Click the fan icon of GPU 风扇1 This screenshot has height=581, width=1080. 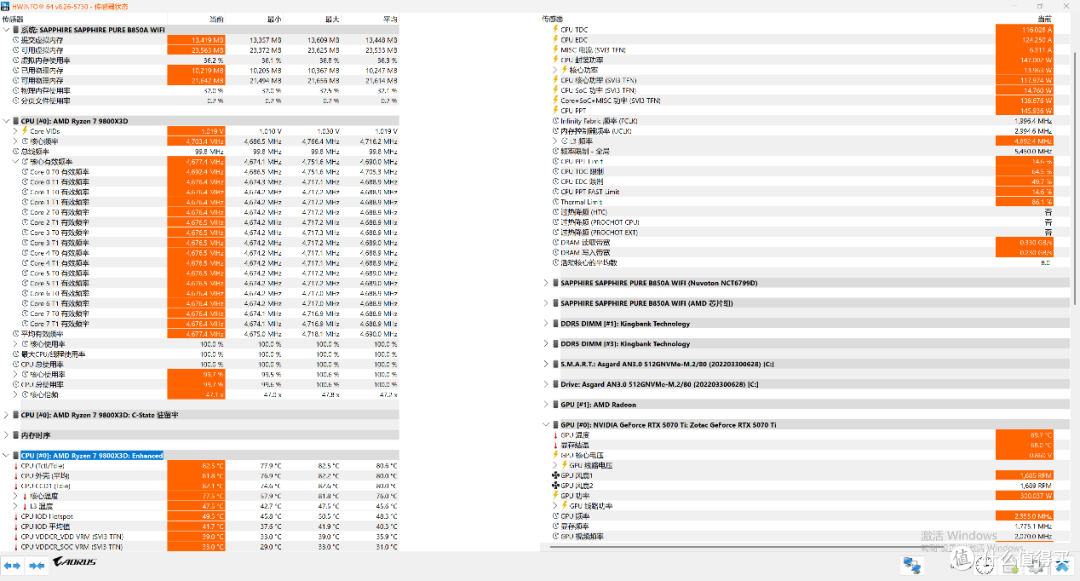point(555,476)
